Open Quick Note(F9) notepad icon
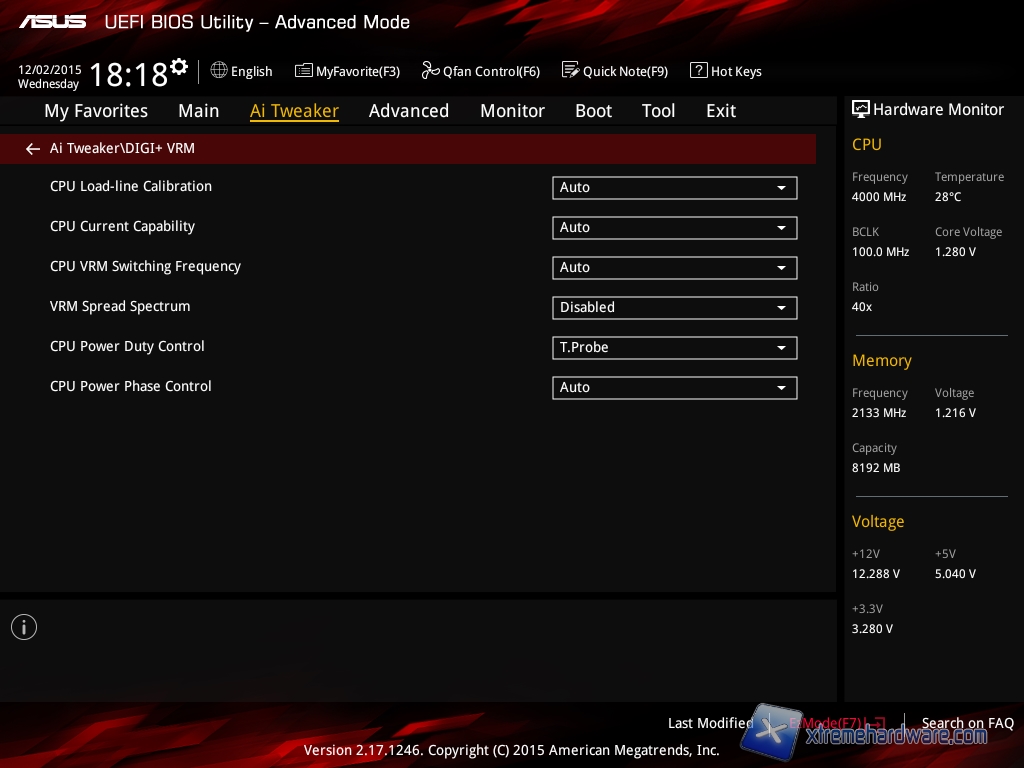This screenshot has height=768, width=1024. [570, 70]
